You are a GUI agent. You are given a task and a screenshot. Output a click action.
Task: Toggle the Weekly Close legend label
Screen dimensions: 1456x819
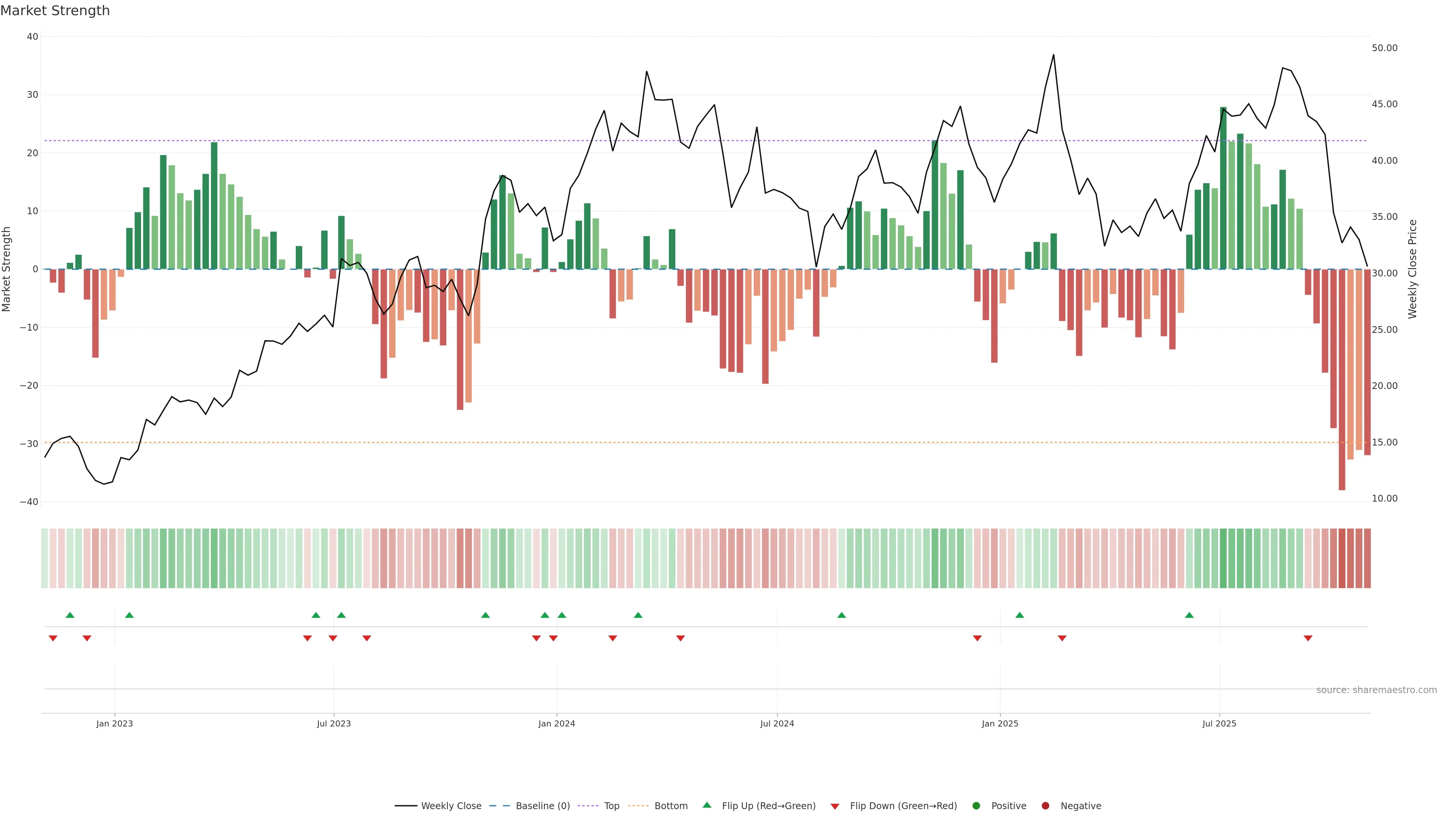(x=451, y=806)
